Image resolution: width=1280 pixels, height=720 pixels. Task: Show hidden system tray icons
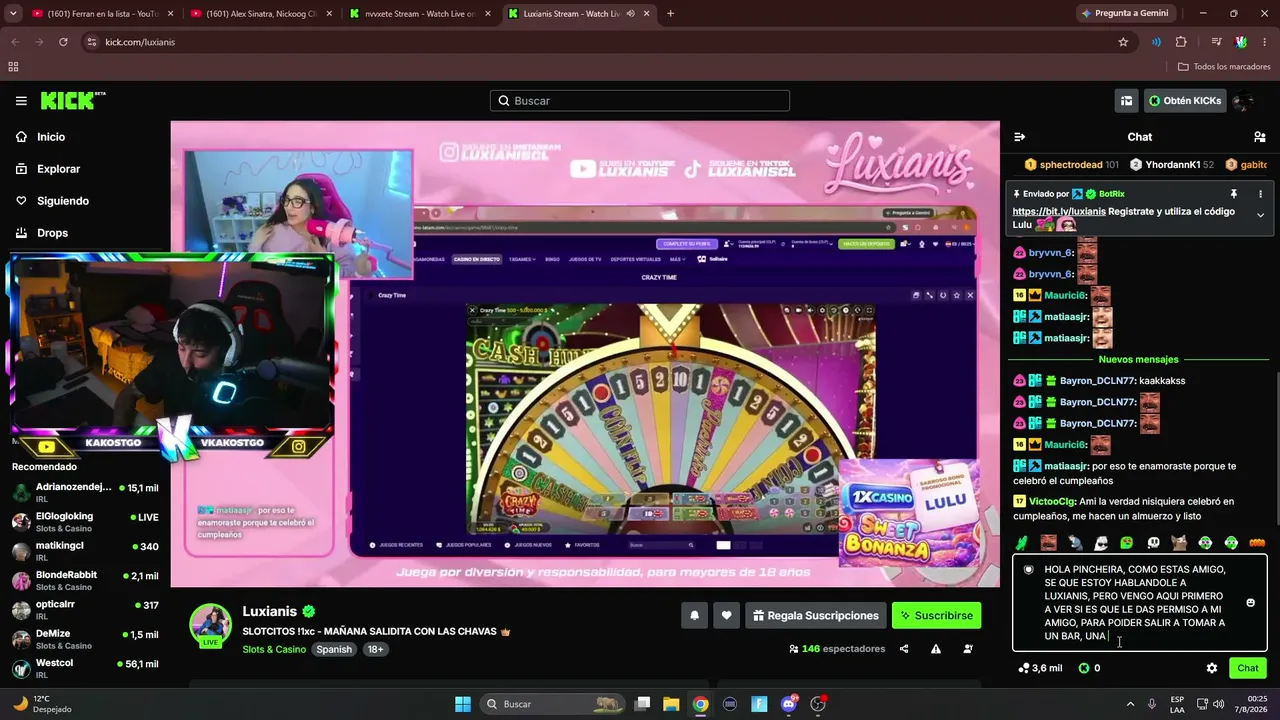click(1130, 704)
